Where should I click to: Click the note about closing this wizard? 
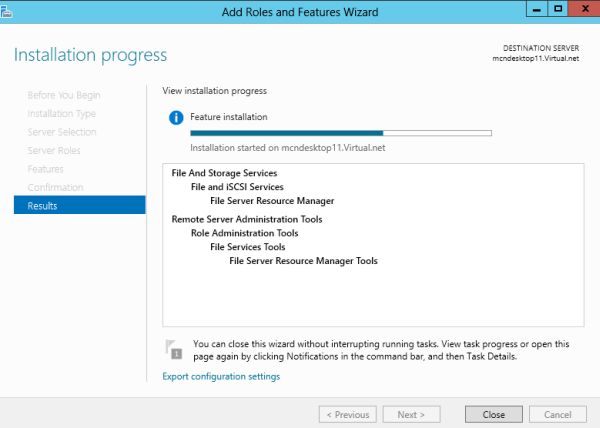(x=381, y=350)
